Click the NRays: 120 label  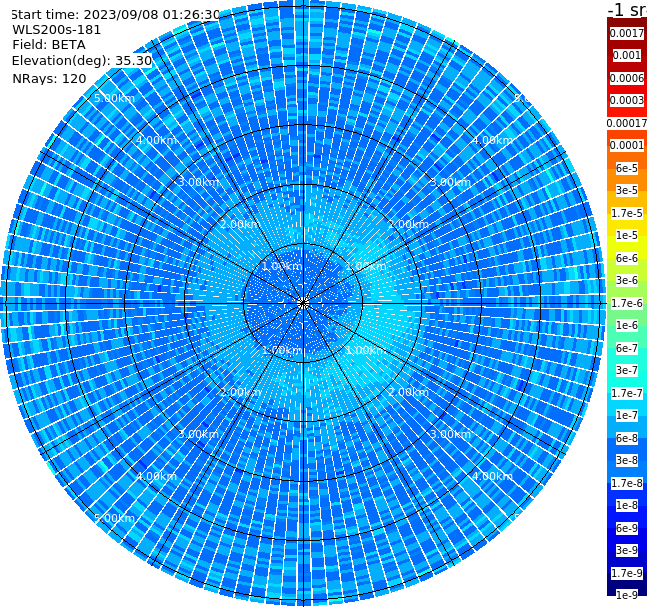point(49,78)
